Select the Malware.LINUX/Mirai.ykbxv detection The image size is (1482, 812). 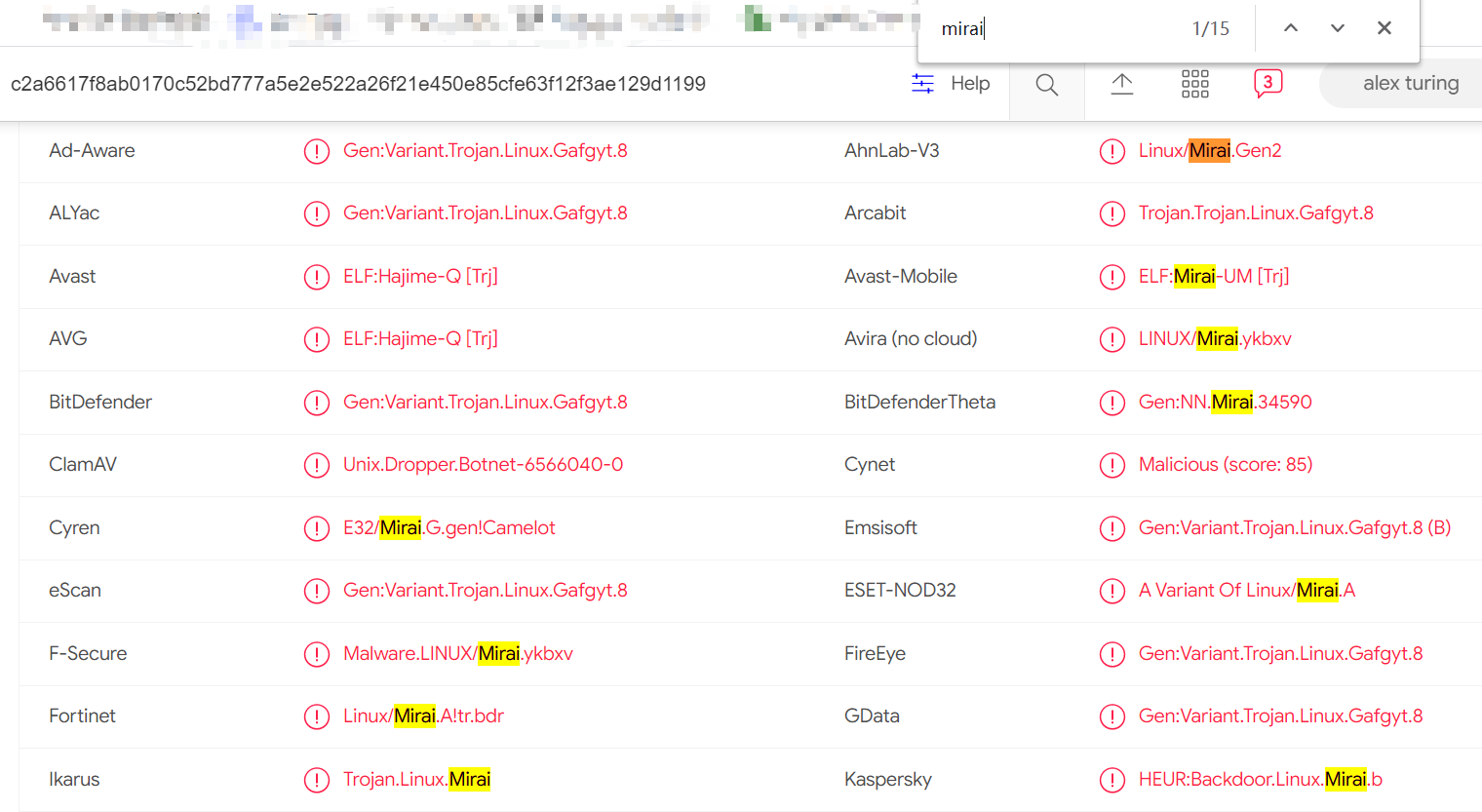coord(458,654)
